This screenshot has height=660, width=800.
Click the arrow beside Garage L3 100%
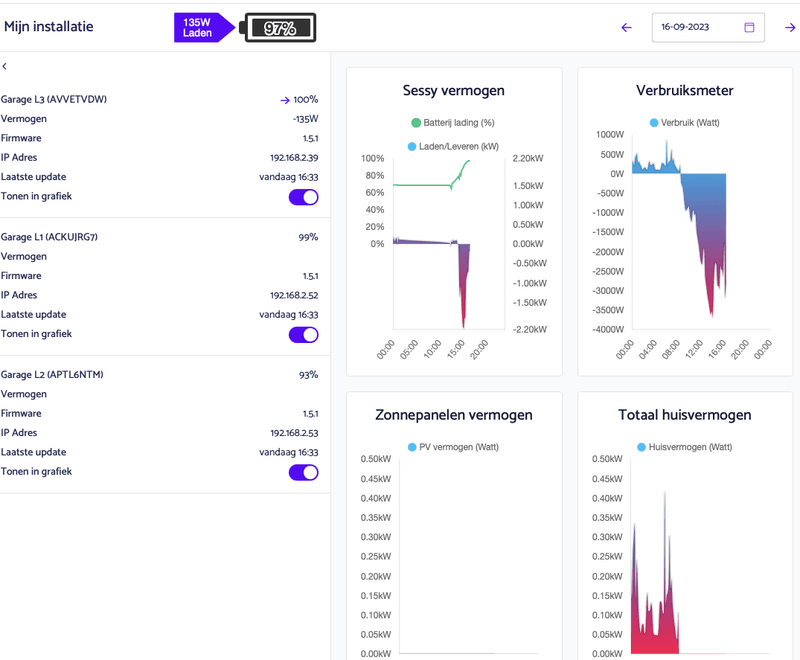click(285, 100)
